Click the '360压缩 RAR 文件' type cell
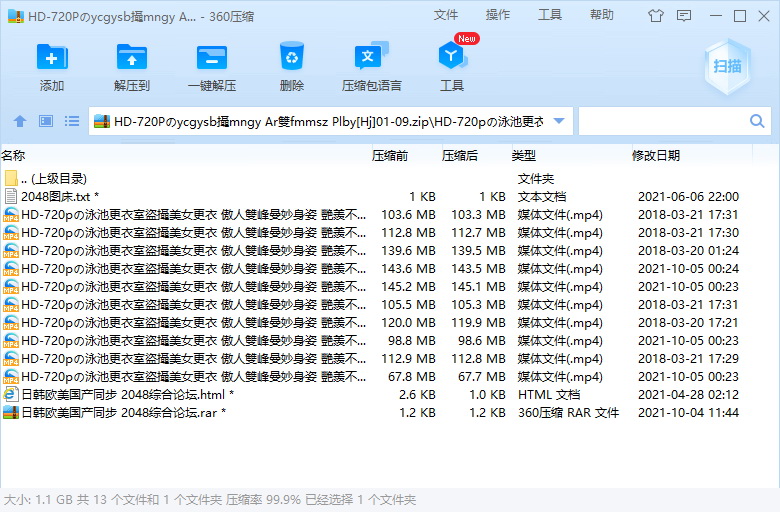Screen dimensions: 780x512 click(x=569, y=412)
